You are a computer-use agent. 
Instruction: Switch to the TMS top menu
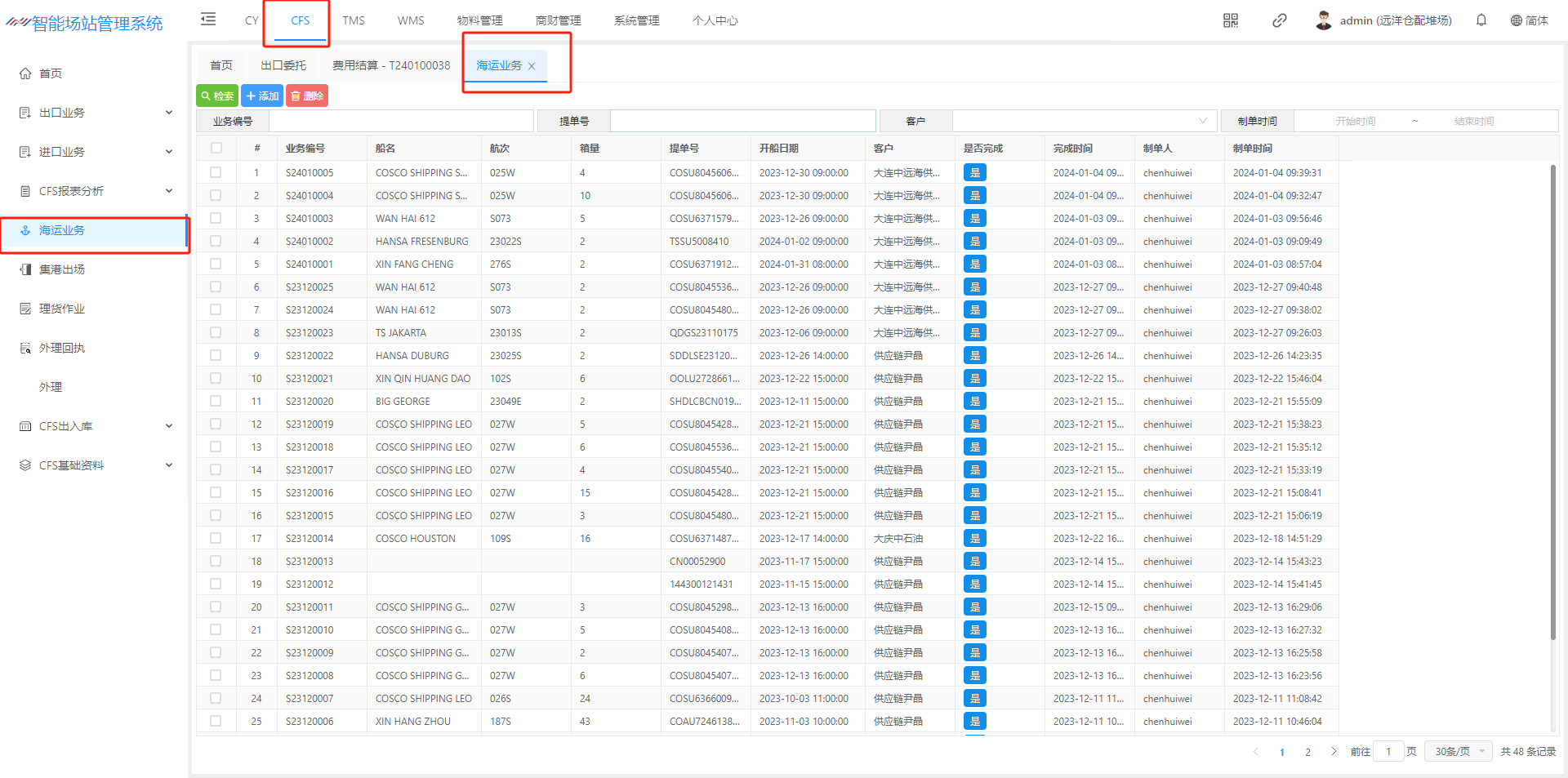click(x=354, y=20)
